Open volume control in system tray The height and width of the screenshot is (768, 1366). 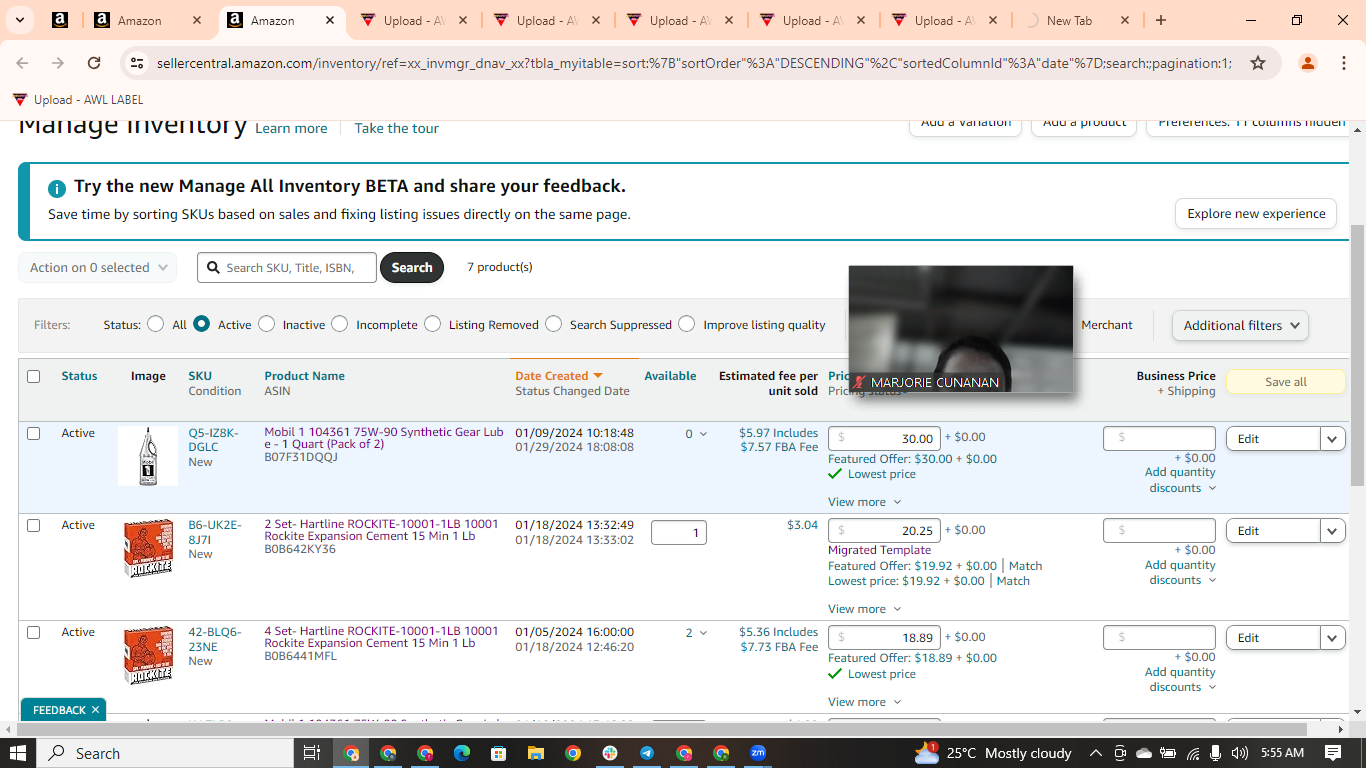point(1240,753)
